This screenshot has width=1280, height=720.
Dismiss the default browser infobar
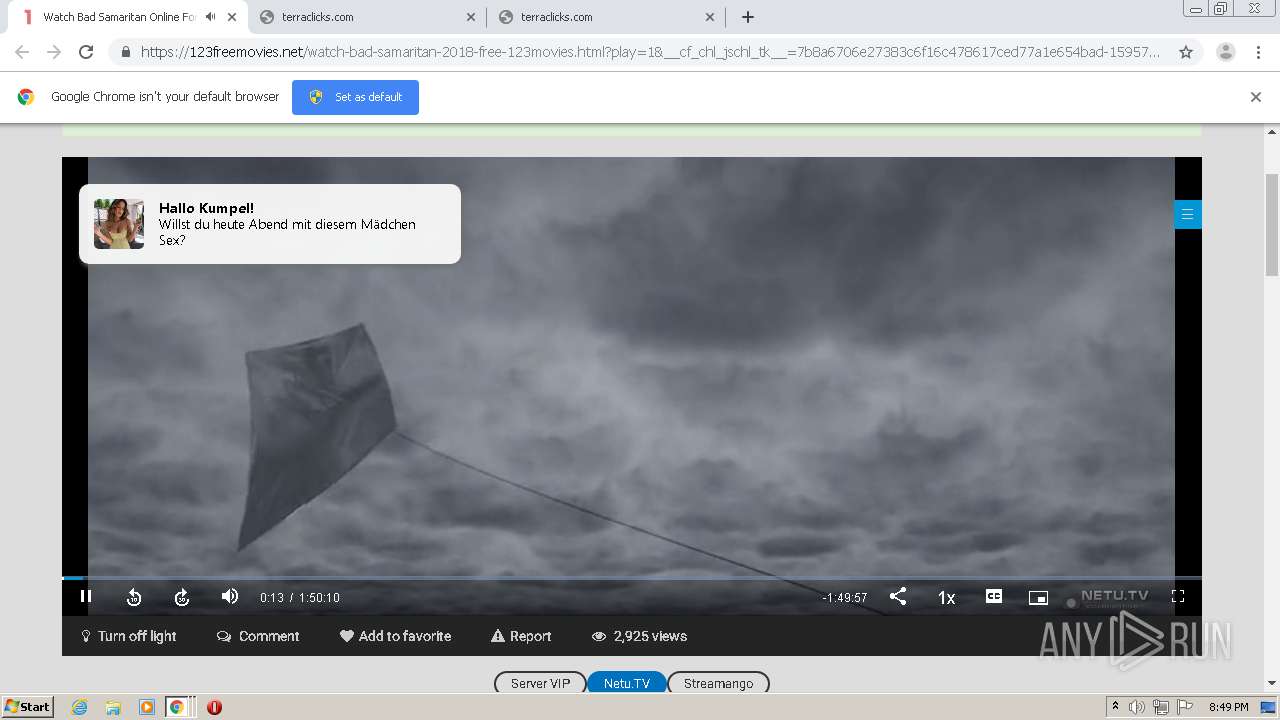click(1256, 97)
